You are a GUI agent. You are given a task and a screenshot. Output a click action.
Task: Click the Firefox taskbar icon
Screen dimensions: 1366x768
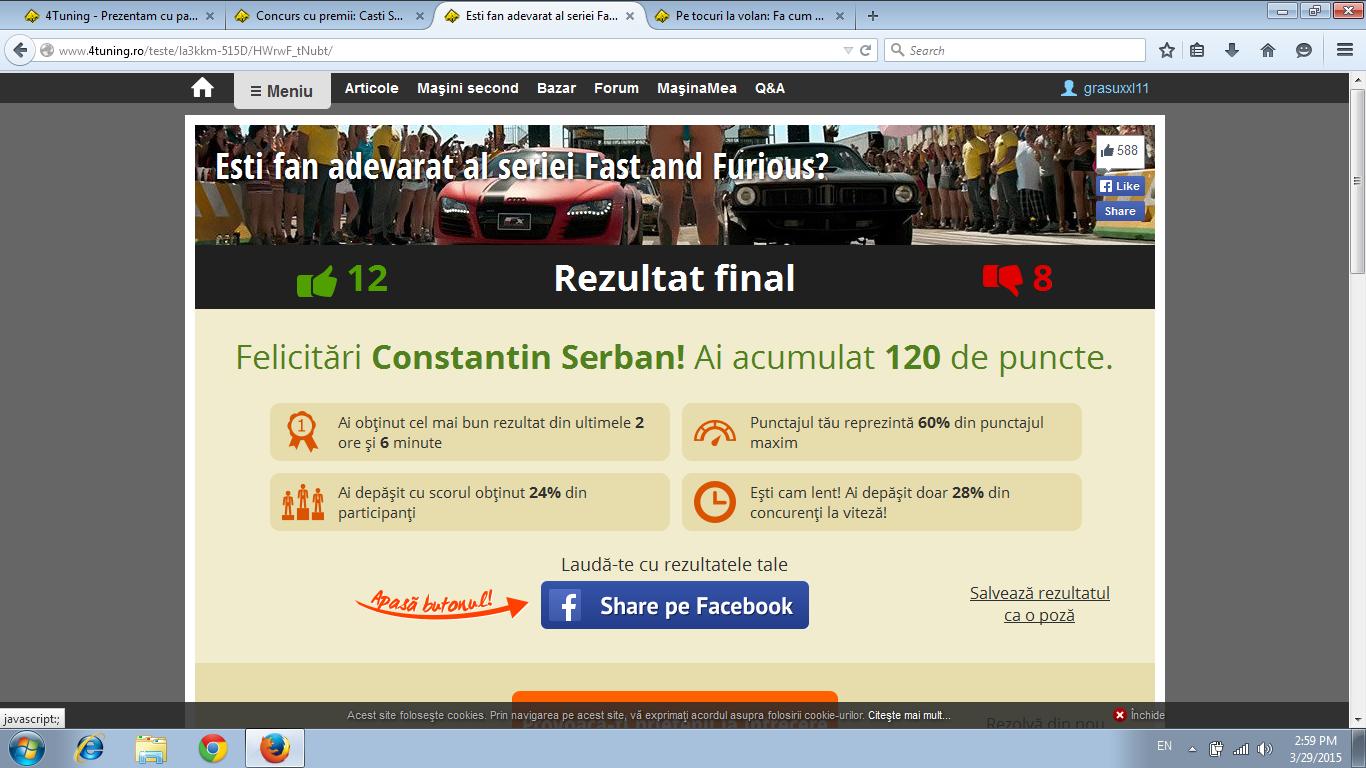[274, 748]
